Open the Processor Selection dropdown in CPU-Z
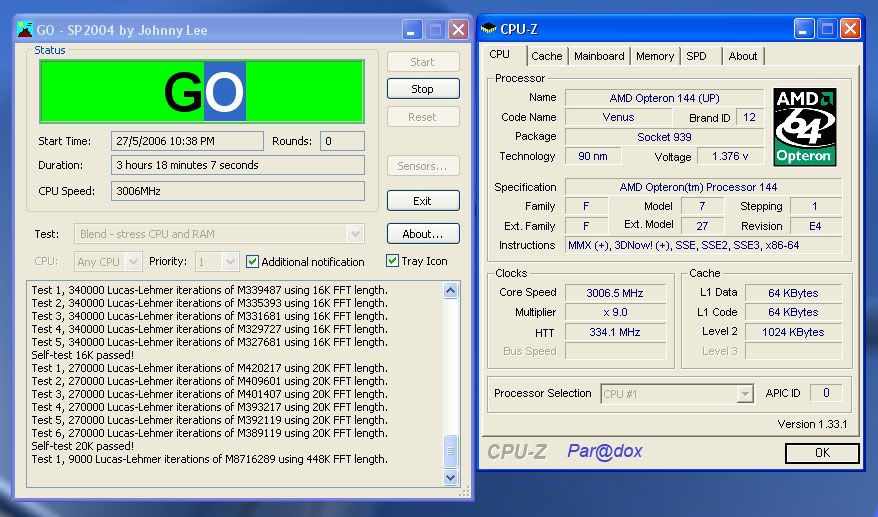This screenshot has height=517, width=878. point(744,394)
